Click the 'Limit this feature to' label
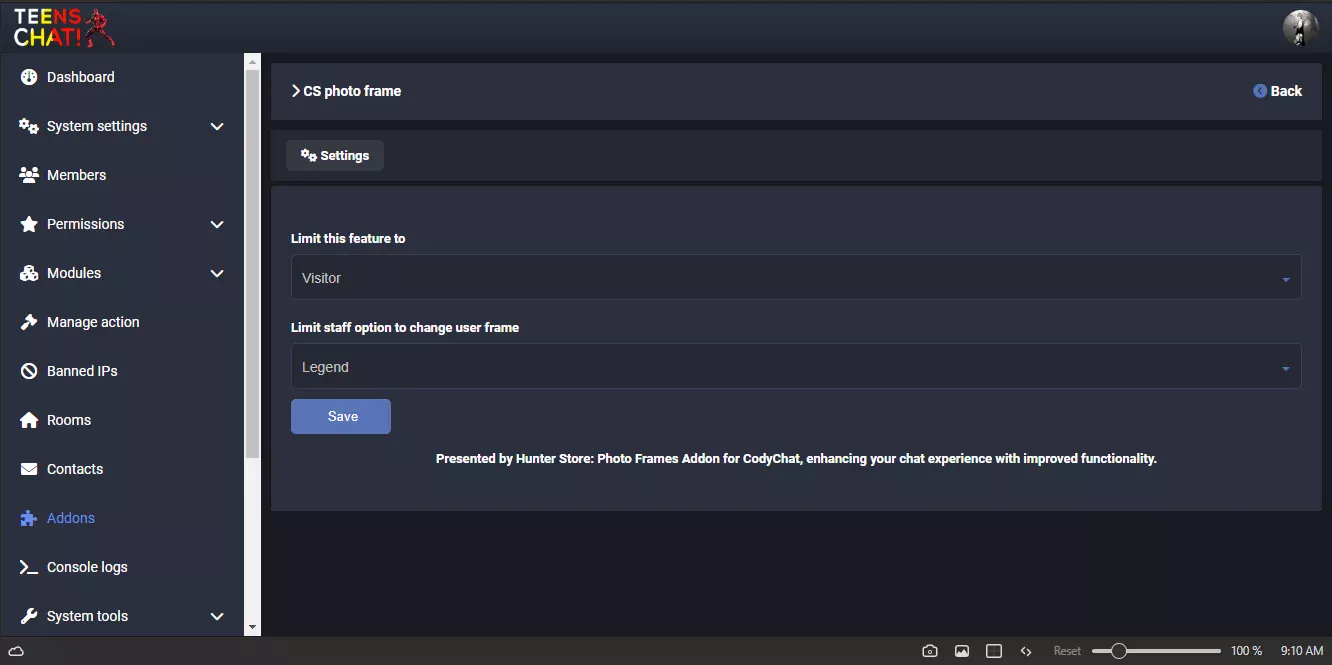 click(348, 239)
